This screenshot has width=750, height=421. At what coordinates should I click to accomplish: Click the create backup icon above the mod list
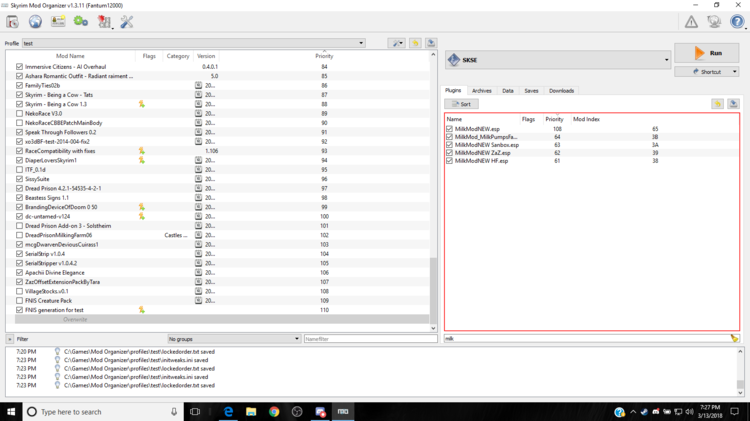pyautogui.click(x=431, y=43)
